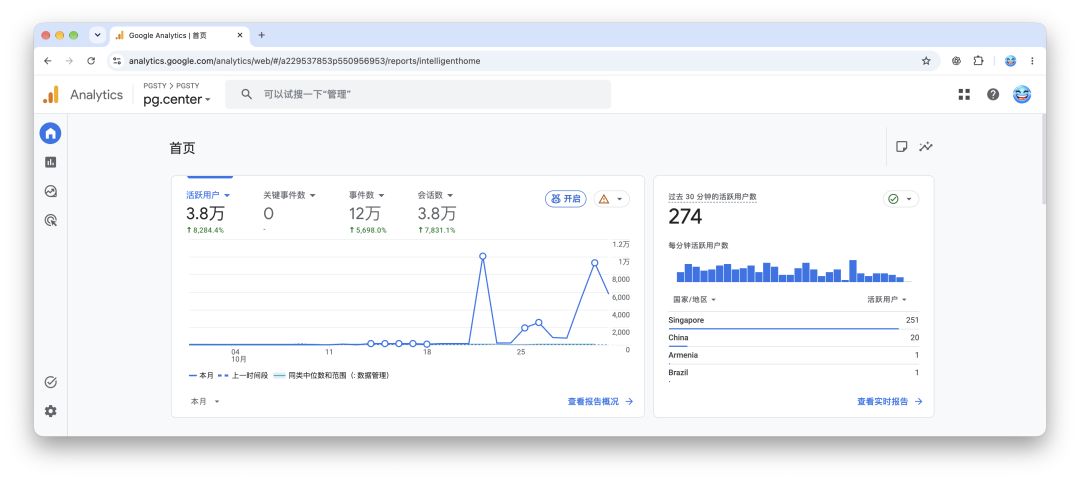Open the tab search dropdown arrow
The image size is (1080, 481).
(97, 35)
